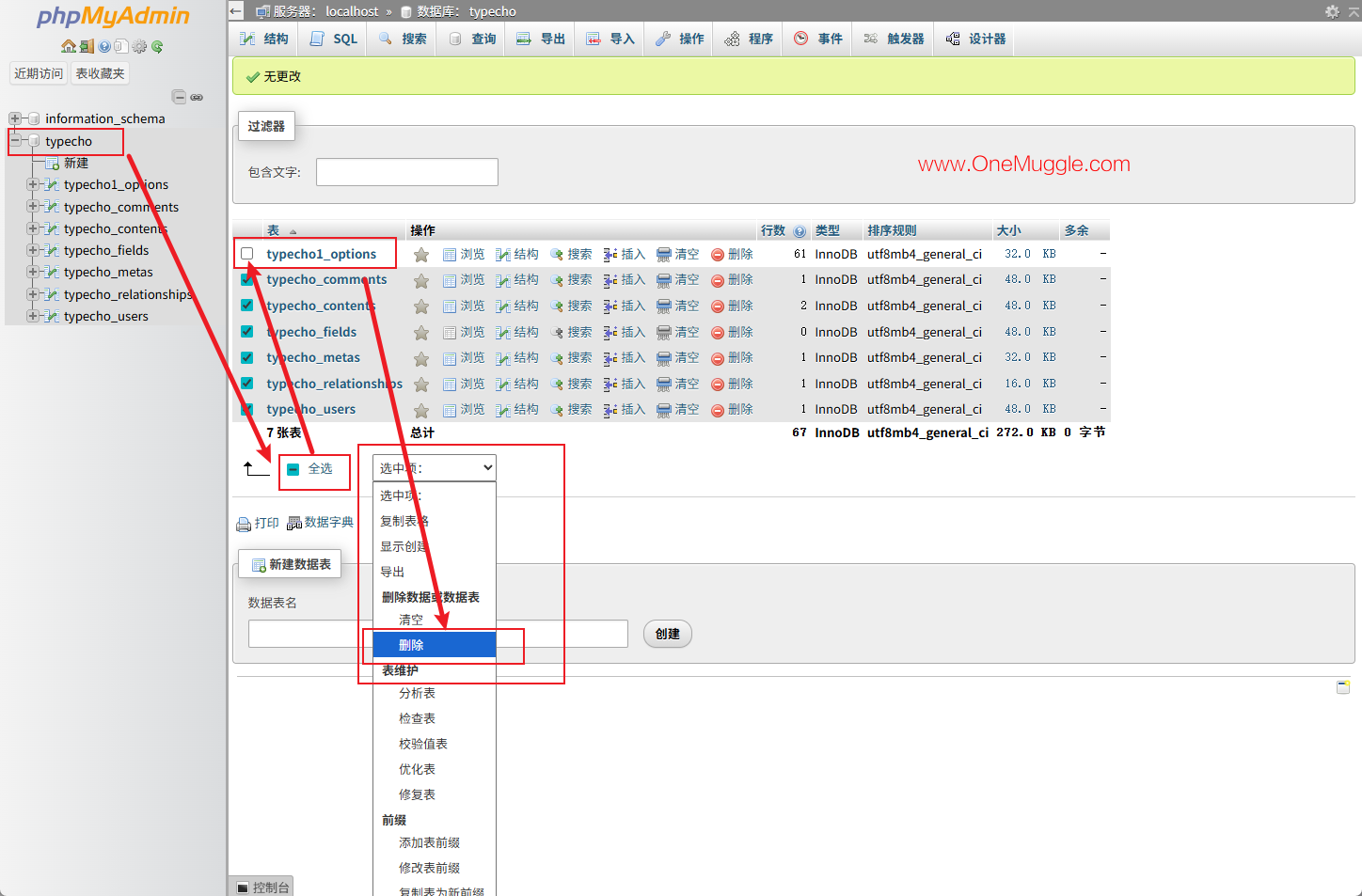
Task: Select 清空 in the dropdown list
Action: coord(435,620)
